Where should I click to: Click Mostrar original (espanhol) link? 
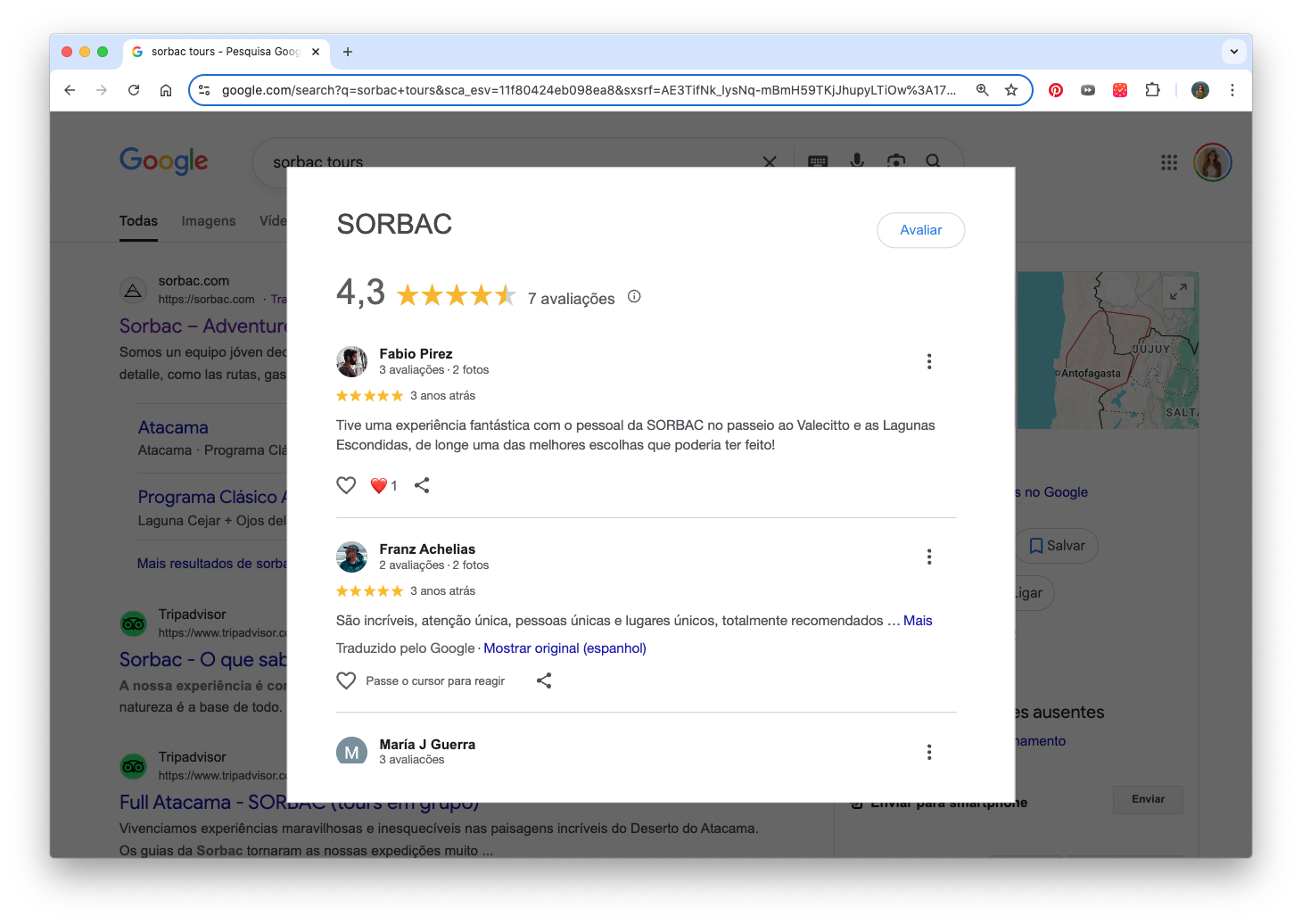[x=564, y=648]
